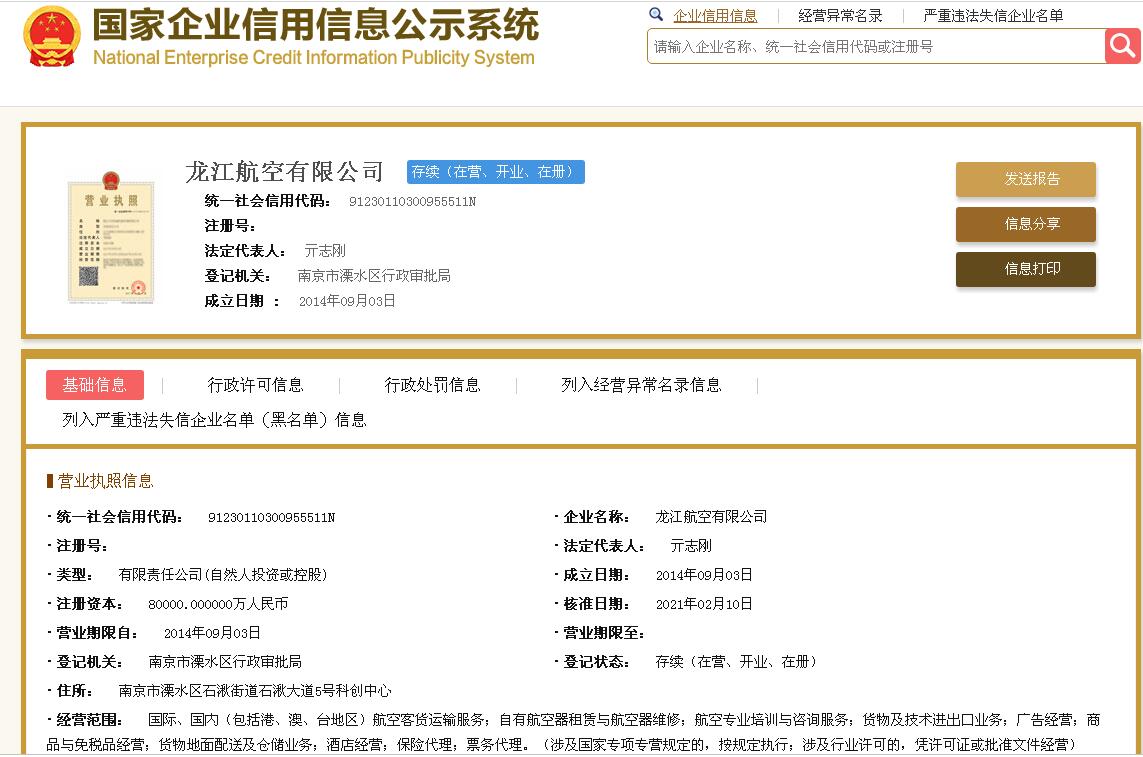Click the red search magnifier button
The width and height of the screenshot is (1143, 757).
[x=1123, y=46]
